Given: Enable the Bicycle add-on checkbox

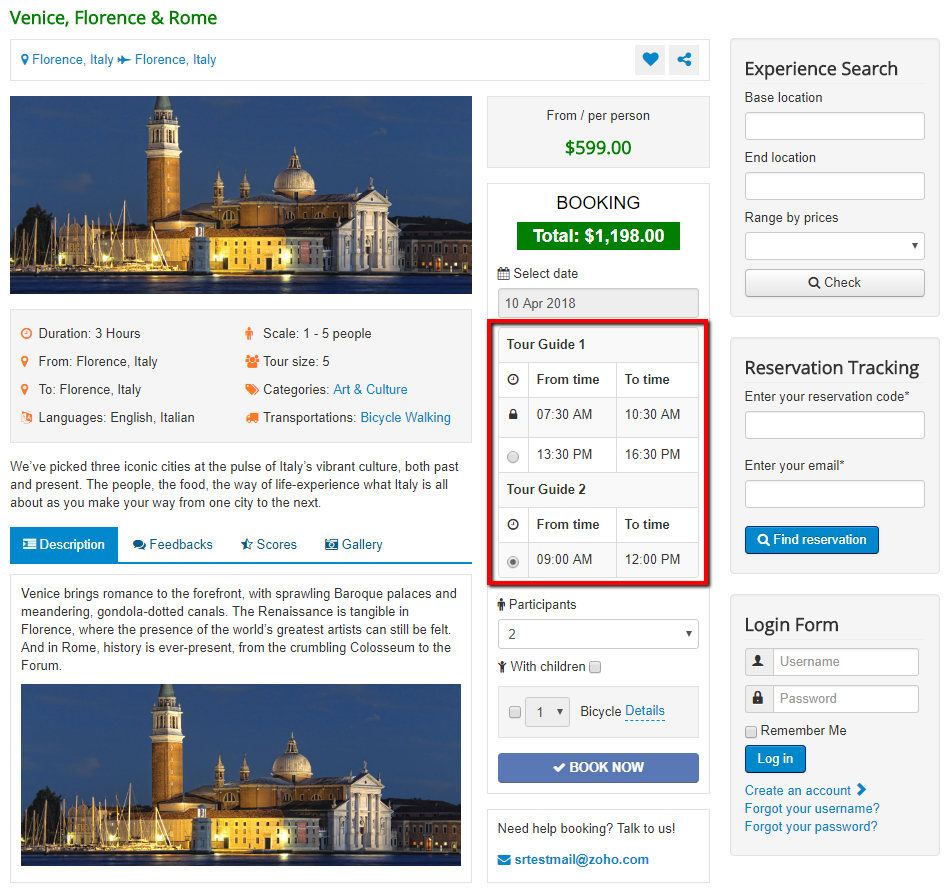Looking at the screenshot, I should tap(515, 712).
